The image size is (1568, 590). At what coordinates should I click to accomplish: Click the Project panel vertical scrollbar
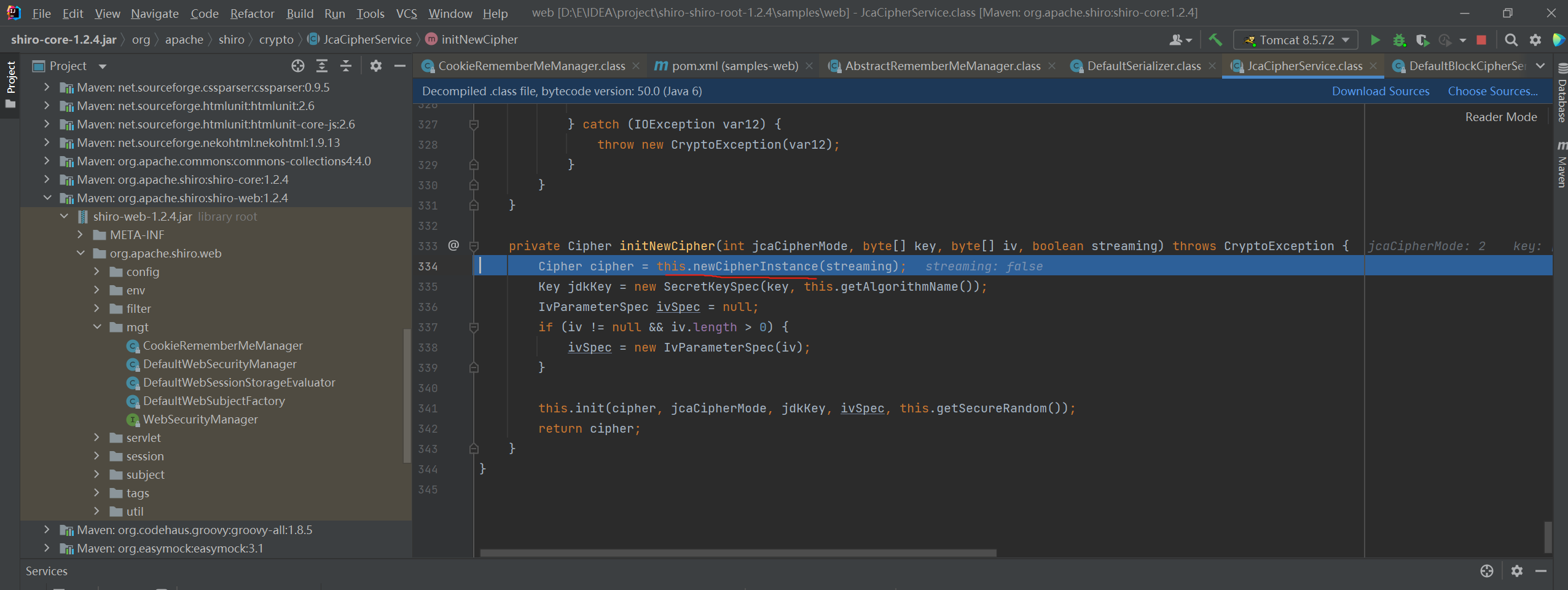pos(407,396)
